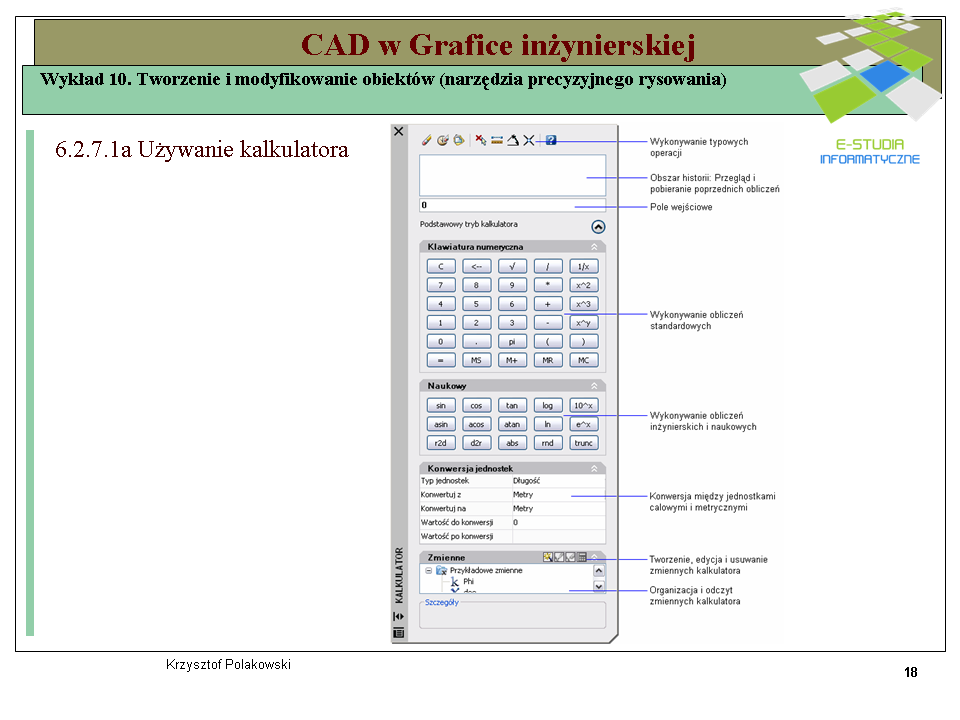The height and width of the screenshot is (720, 960).
Task: Click the down scroll arrow in Zmienne list
Action: click(x=599, y=588)
